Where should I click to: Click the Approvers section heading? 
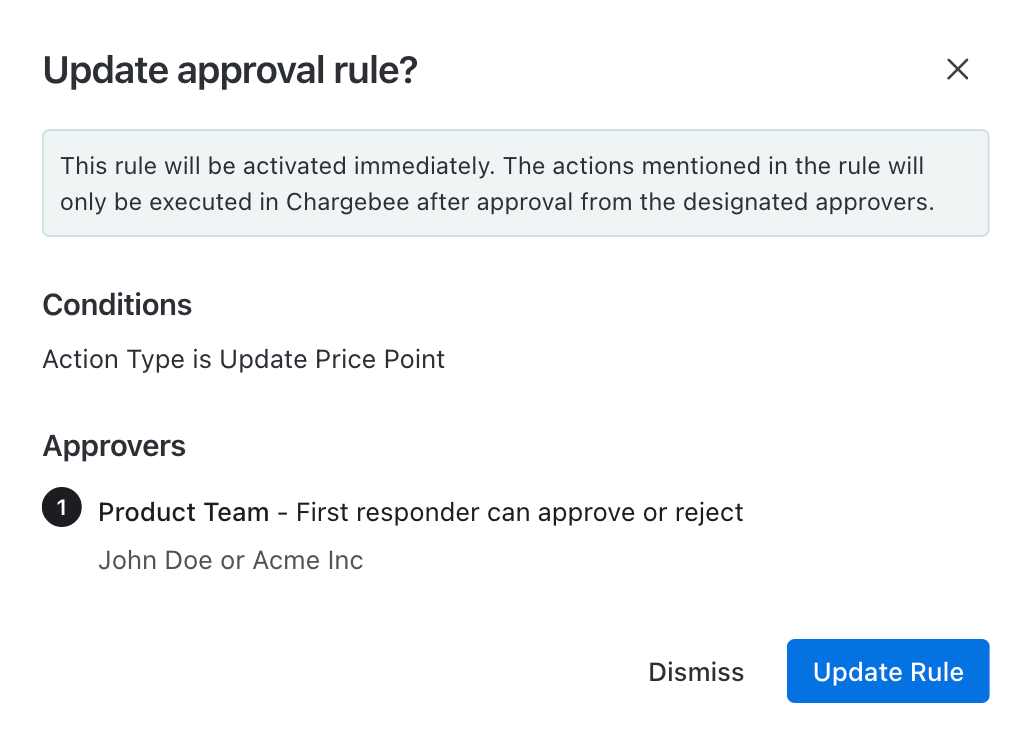click(x=114, y=446)
